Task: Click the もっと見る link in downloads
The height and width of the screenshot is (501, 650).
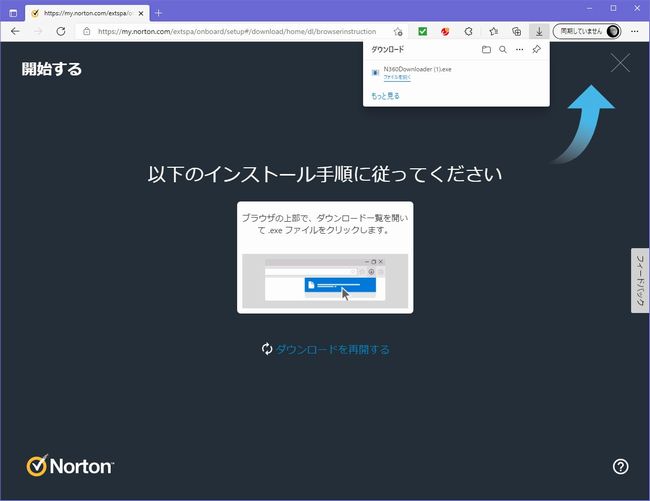Action: [x=385, y=96]
